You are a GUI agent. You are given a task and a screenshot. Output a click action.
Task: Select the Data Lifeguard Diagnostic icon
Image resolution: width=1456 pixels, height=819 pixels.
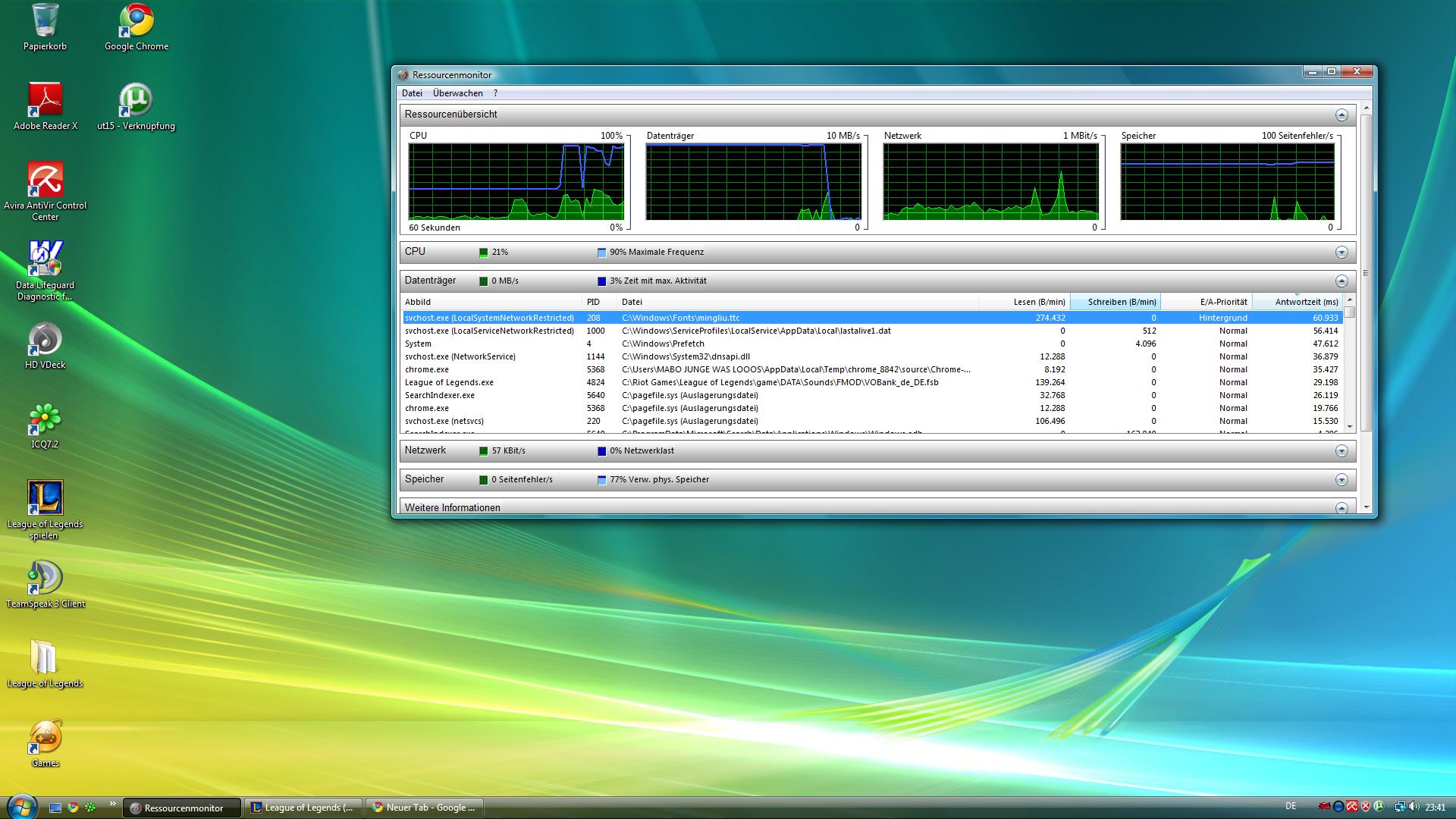pos(45,271)
